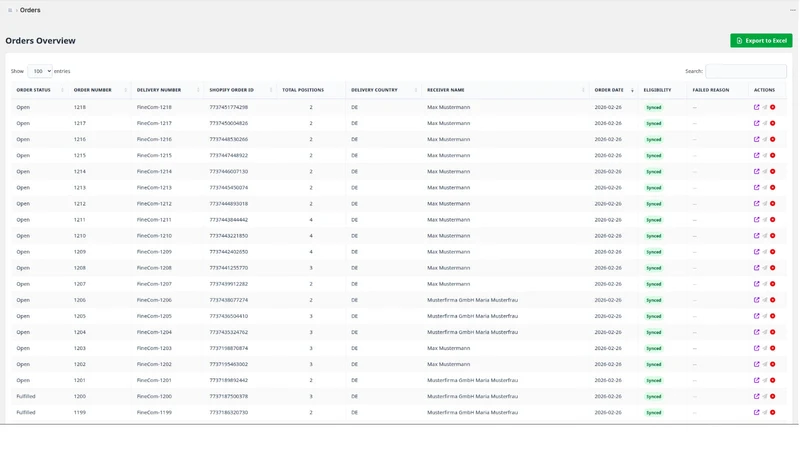Click red cancel icon for order 1203

click(772, 348)
